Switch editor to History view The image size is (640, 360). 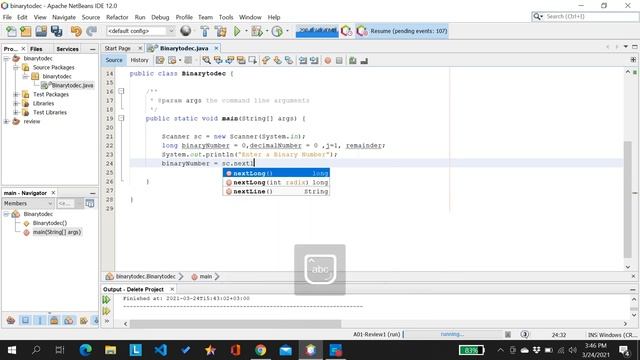139,60
